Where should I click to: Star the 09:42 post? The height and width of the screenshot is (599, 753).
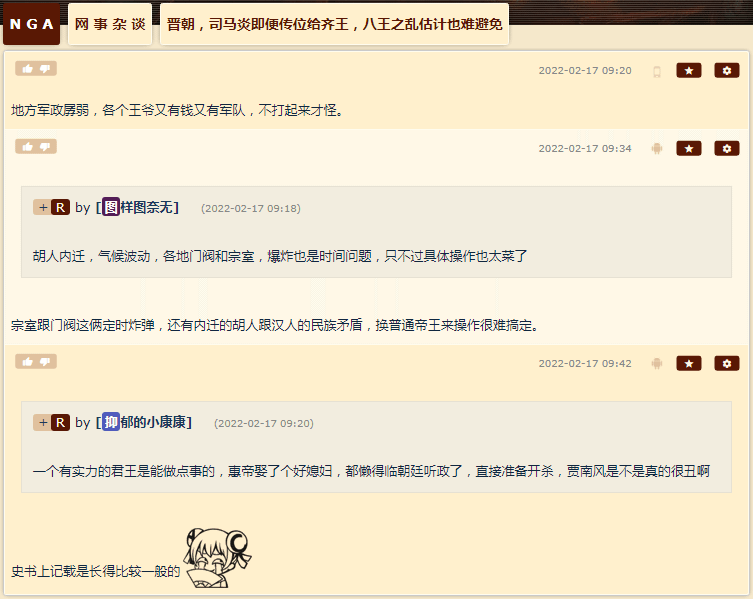point(689,364)
